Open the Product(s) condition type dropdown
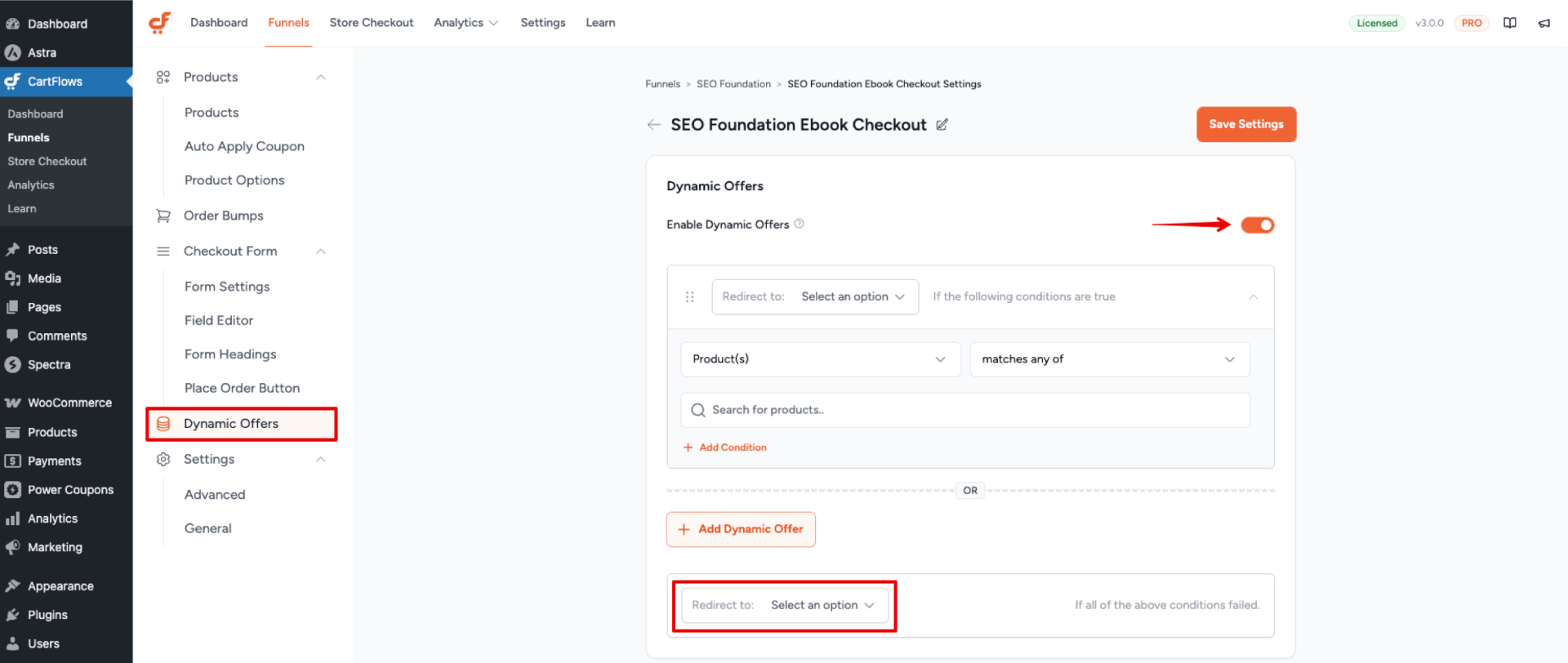 click(821, 359)
